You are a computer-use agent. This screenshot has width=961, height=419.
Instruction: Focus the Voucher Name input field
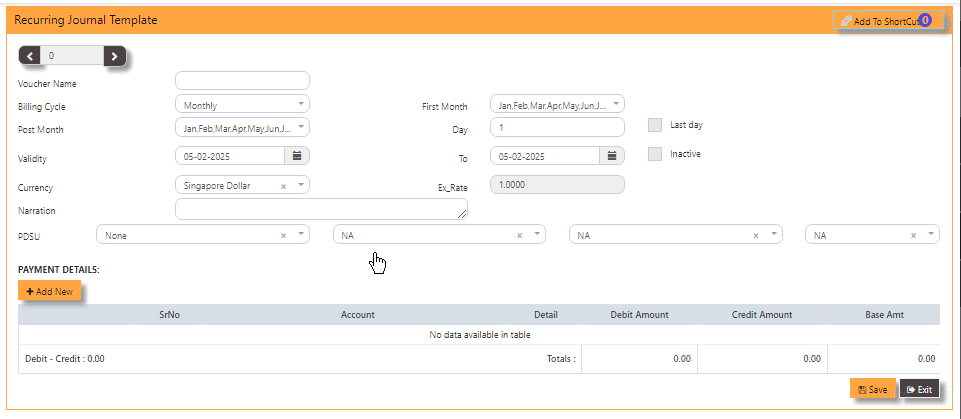[x=242, y=81]
